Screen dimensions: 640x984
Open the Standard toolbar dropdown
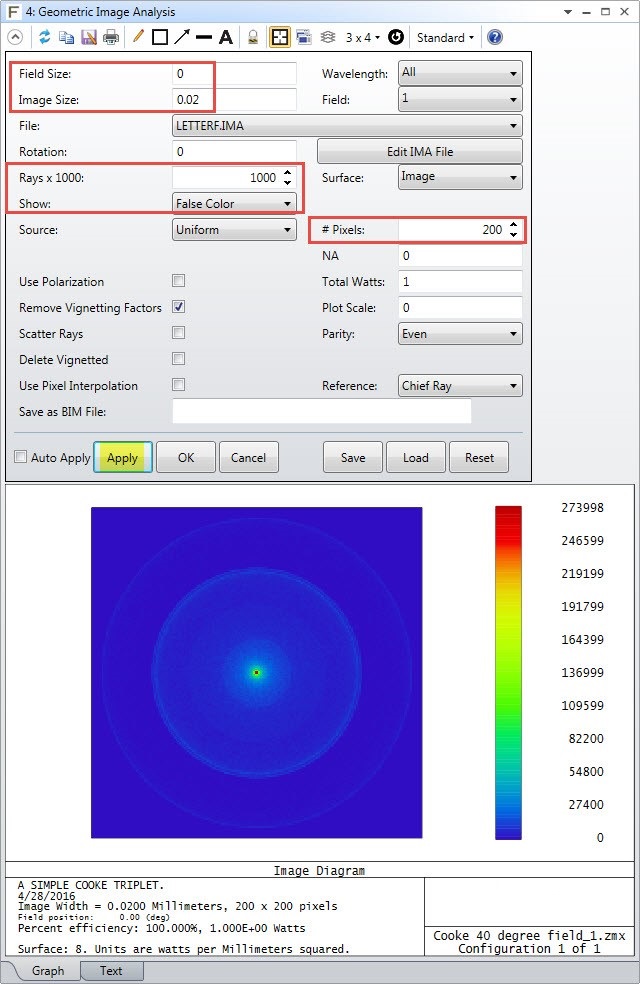[445, 38]
